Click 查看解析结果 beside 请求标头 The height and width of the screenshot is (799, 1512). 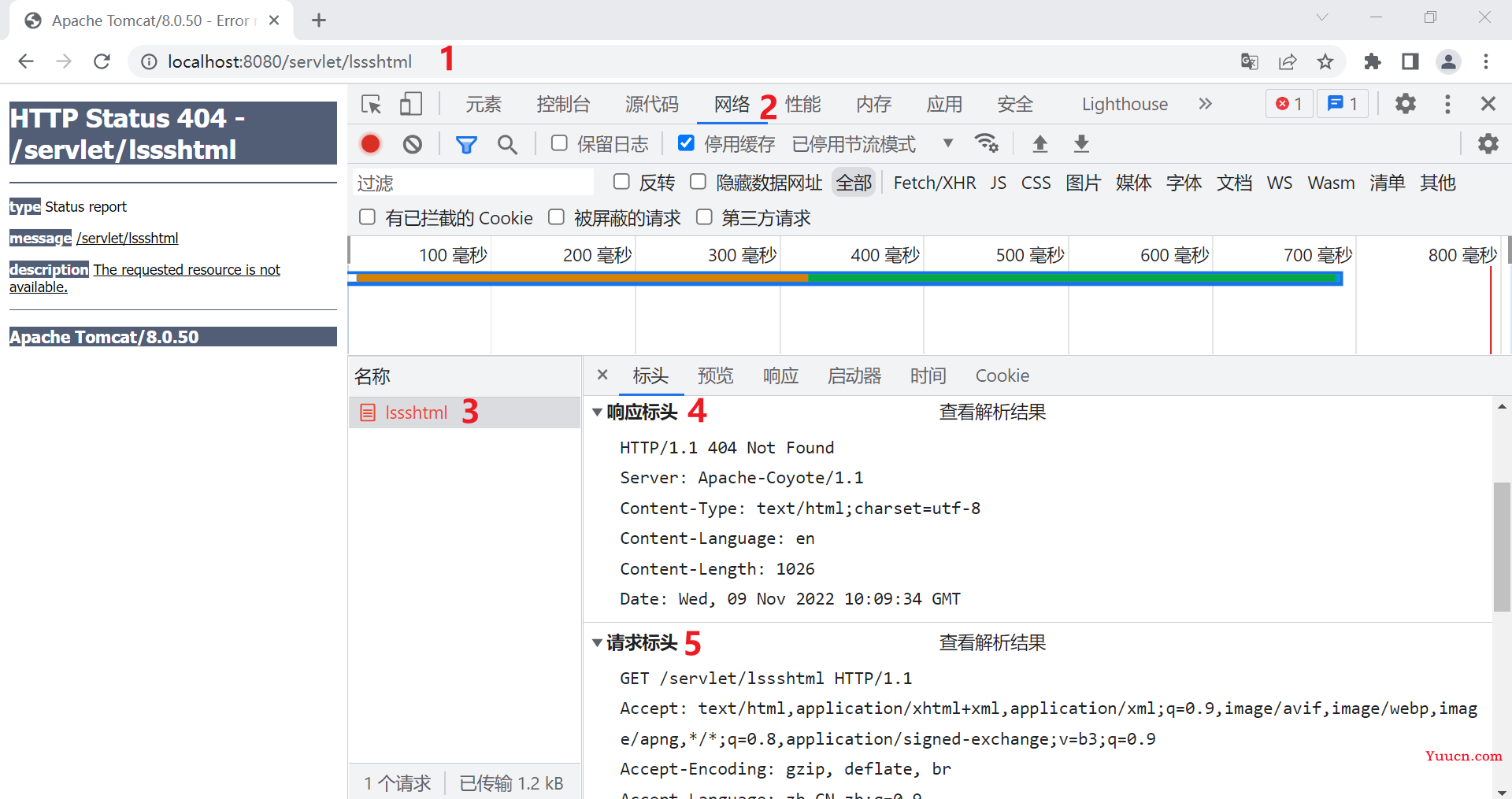coord(992,642)
